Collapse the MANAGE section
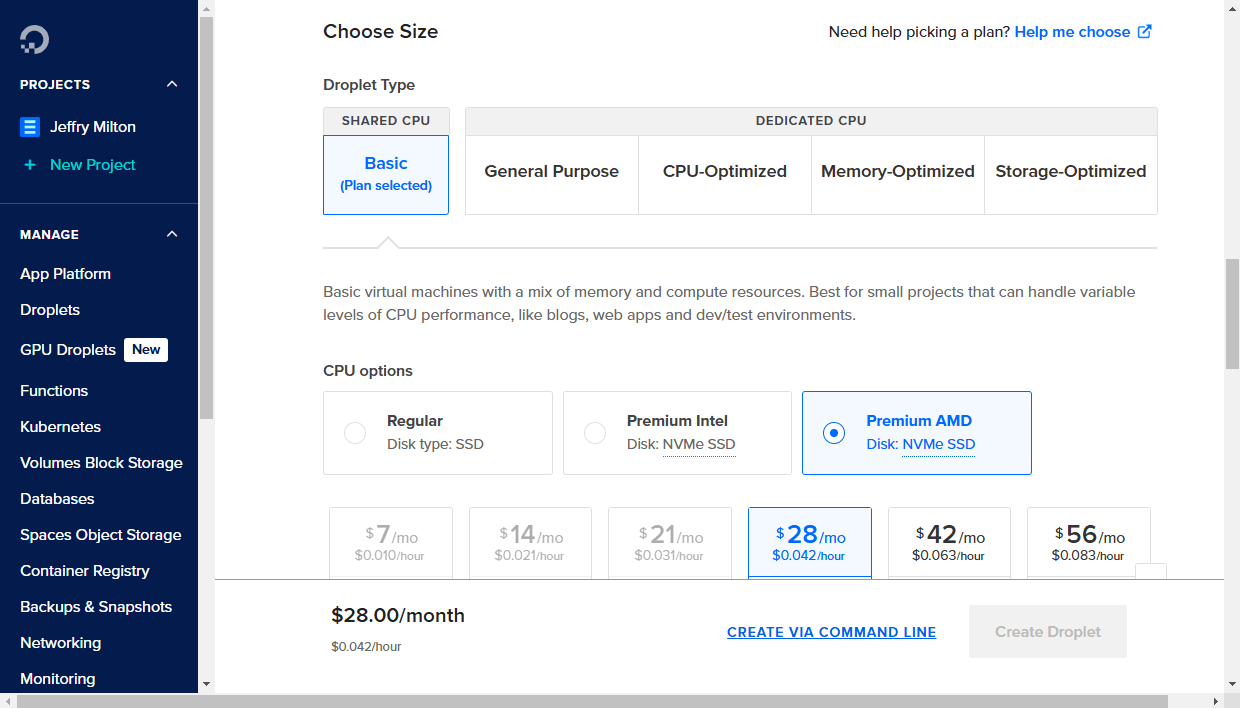This screenshot has height=708, width=1240. coord(171,234)
